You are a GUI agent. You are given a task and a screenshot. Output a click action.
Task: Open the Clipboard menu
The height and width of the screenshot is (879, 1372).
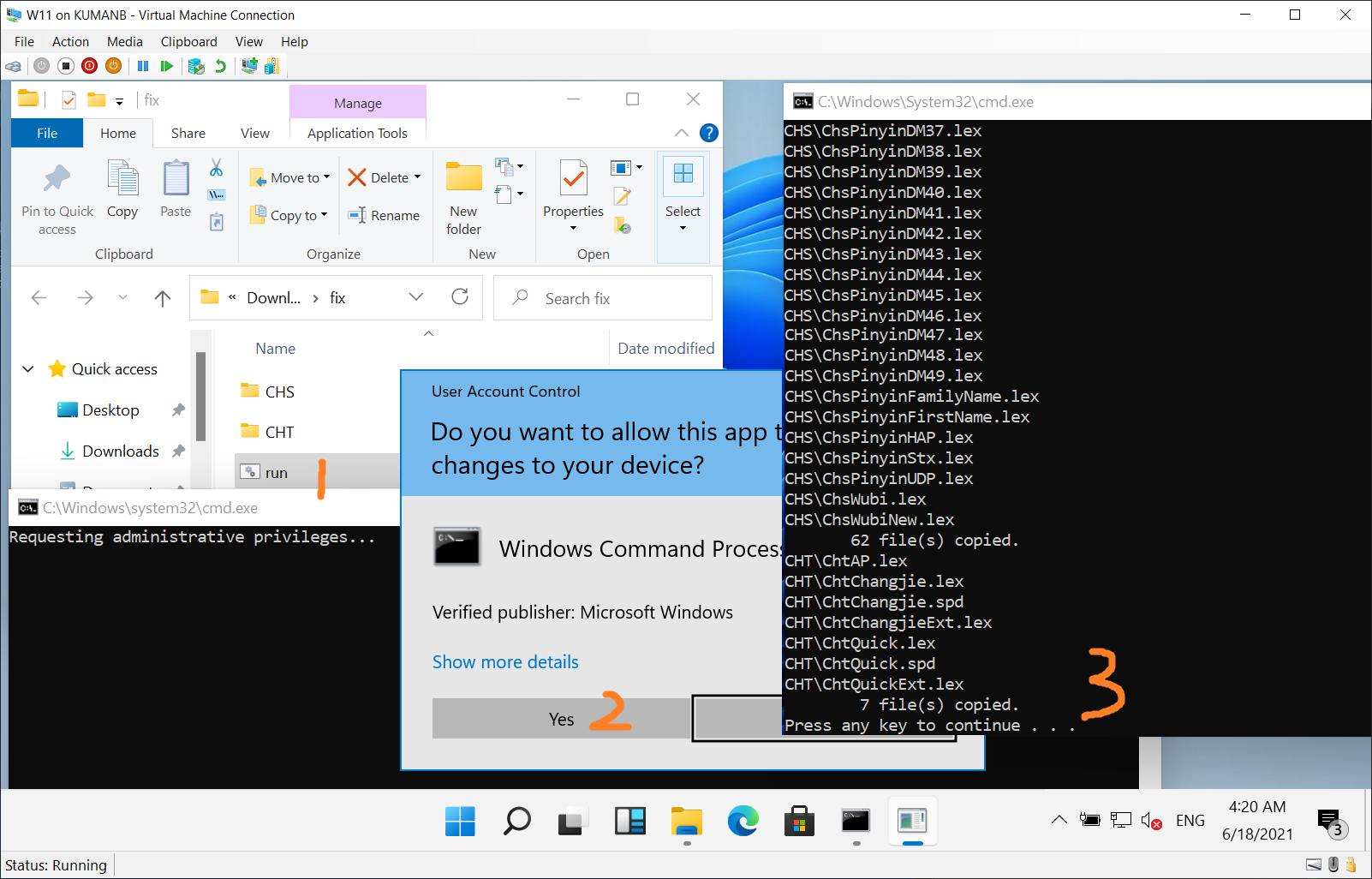tap(188, 42)
